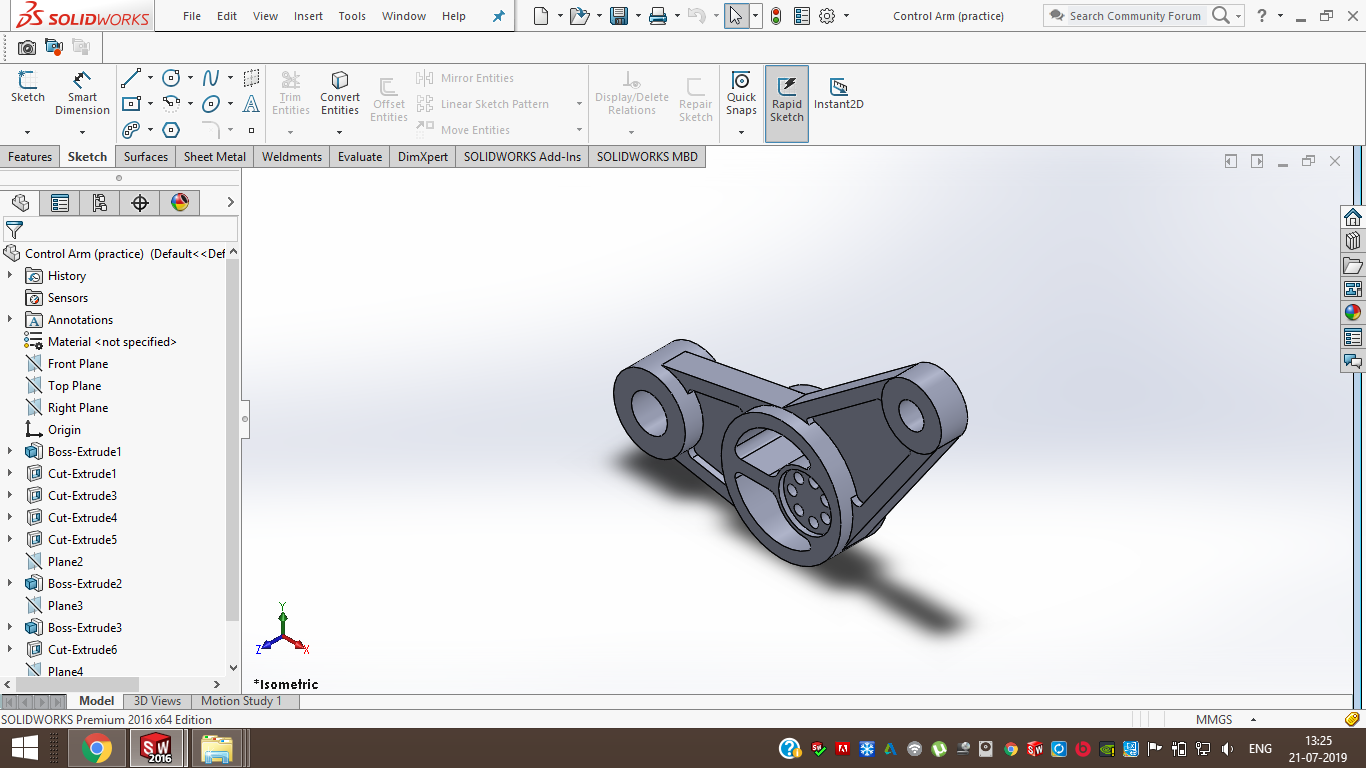Viewport: 1366px width, 768px height.
Task: Select the 3 Point Arc tool
Action: (171, 104)
